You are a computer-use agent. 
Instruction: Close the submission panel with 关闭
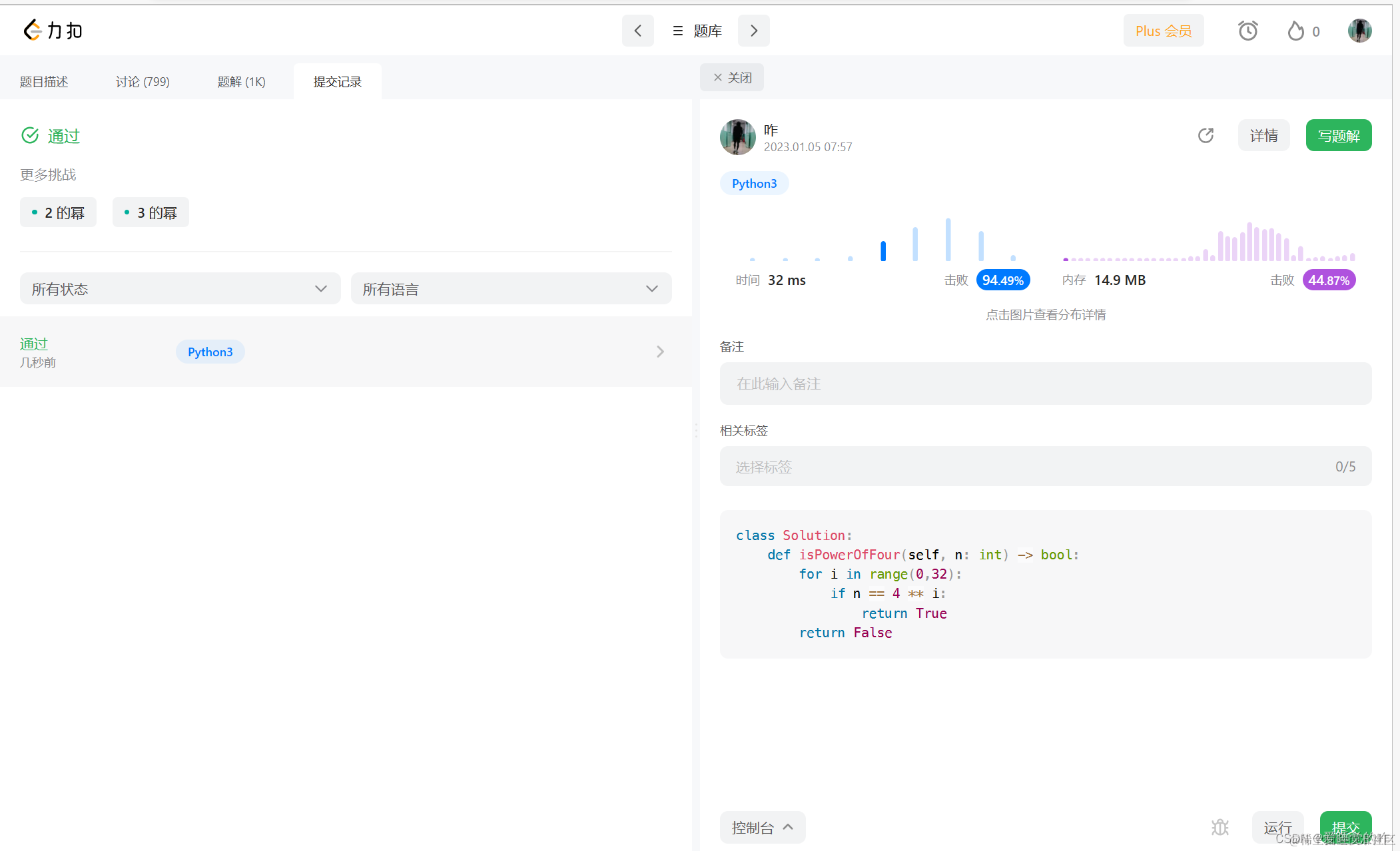732,77
